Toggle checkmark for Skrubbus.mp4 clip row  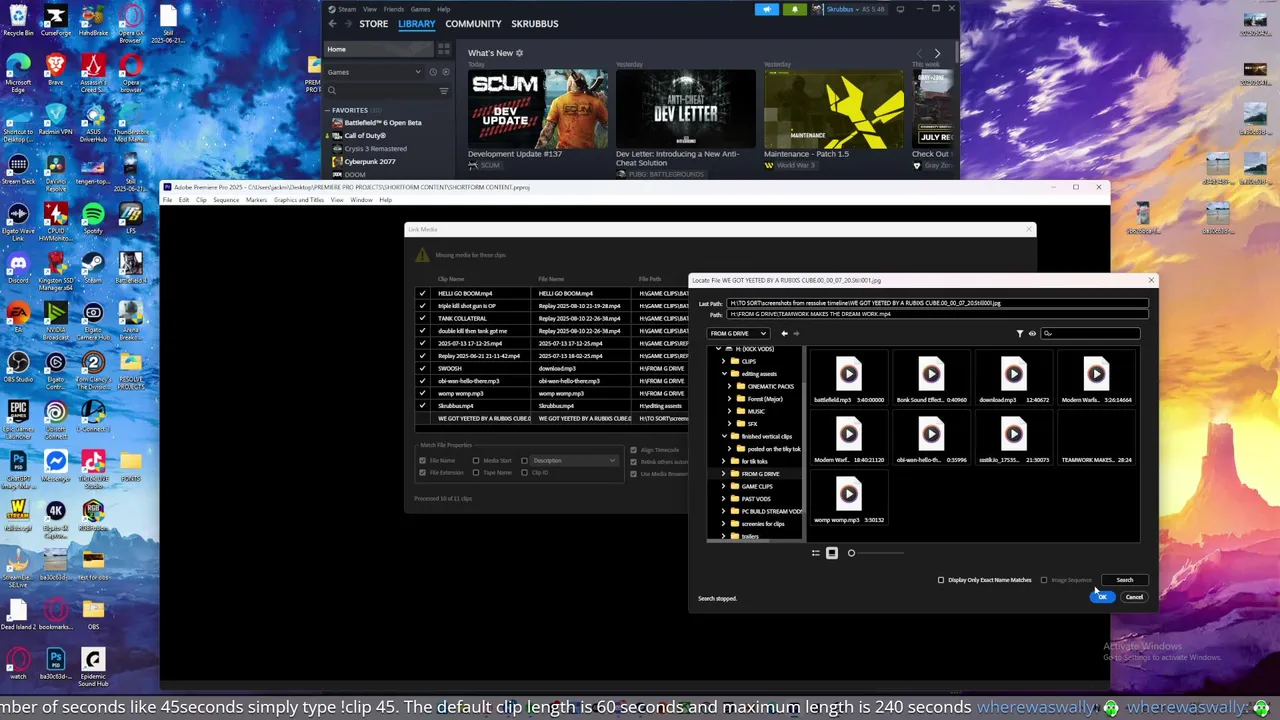point(422,406)
